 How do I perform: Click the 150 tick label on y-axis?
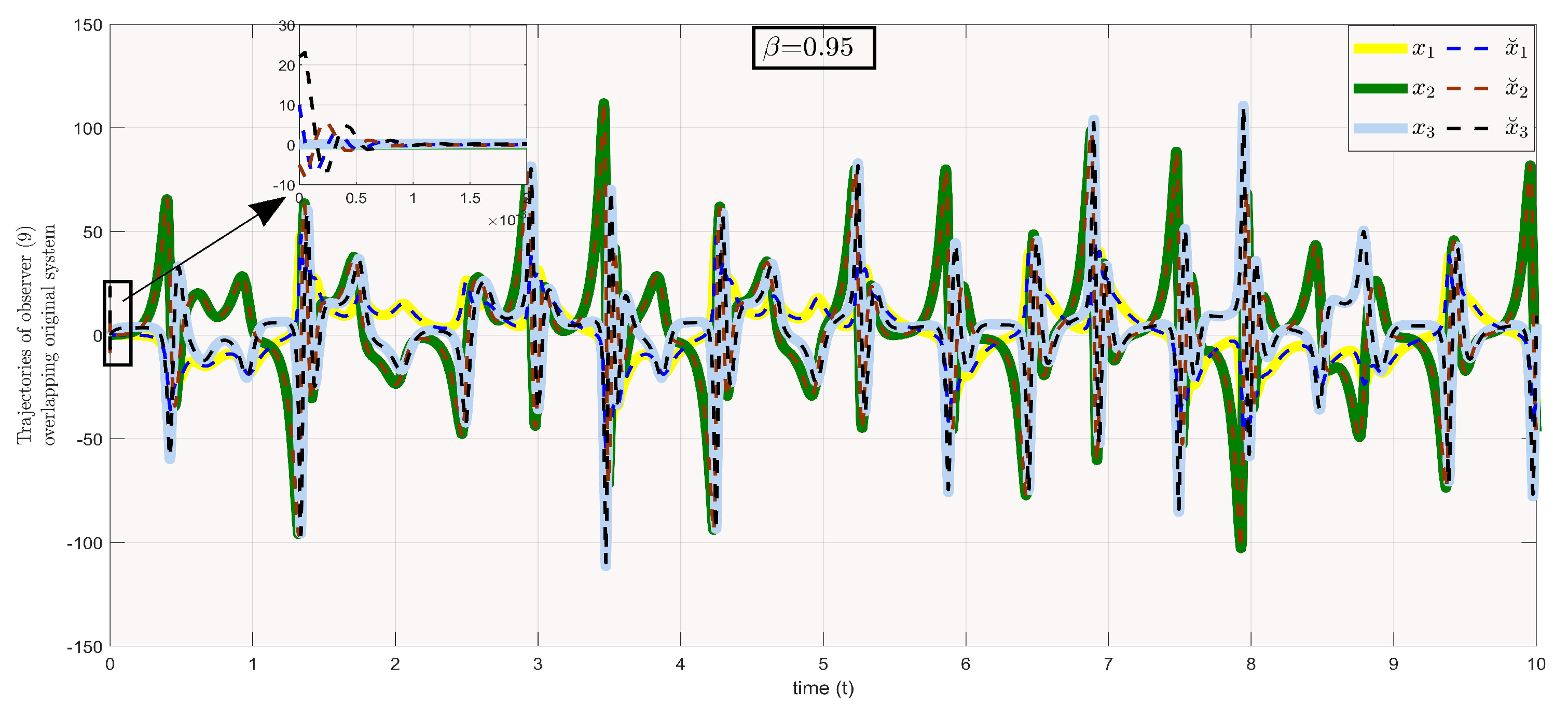87,25
